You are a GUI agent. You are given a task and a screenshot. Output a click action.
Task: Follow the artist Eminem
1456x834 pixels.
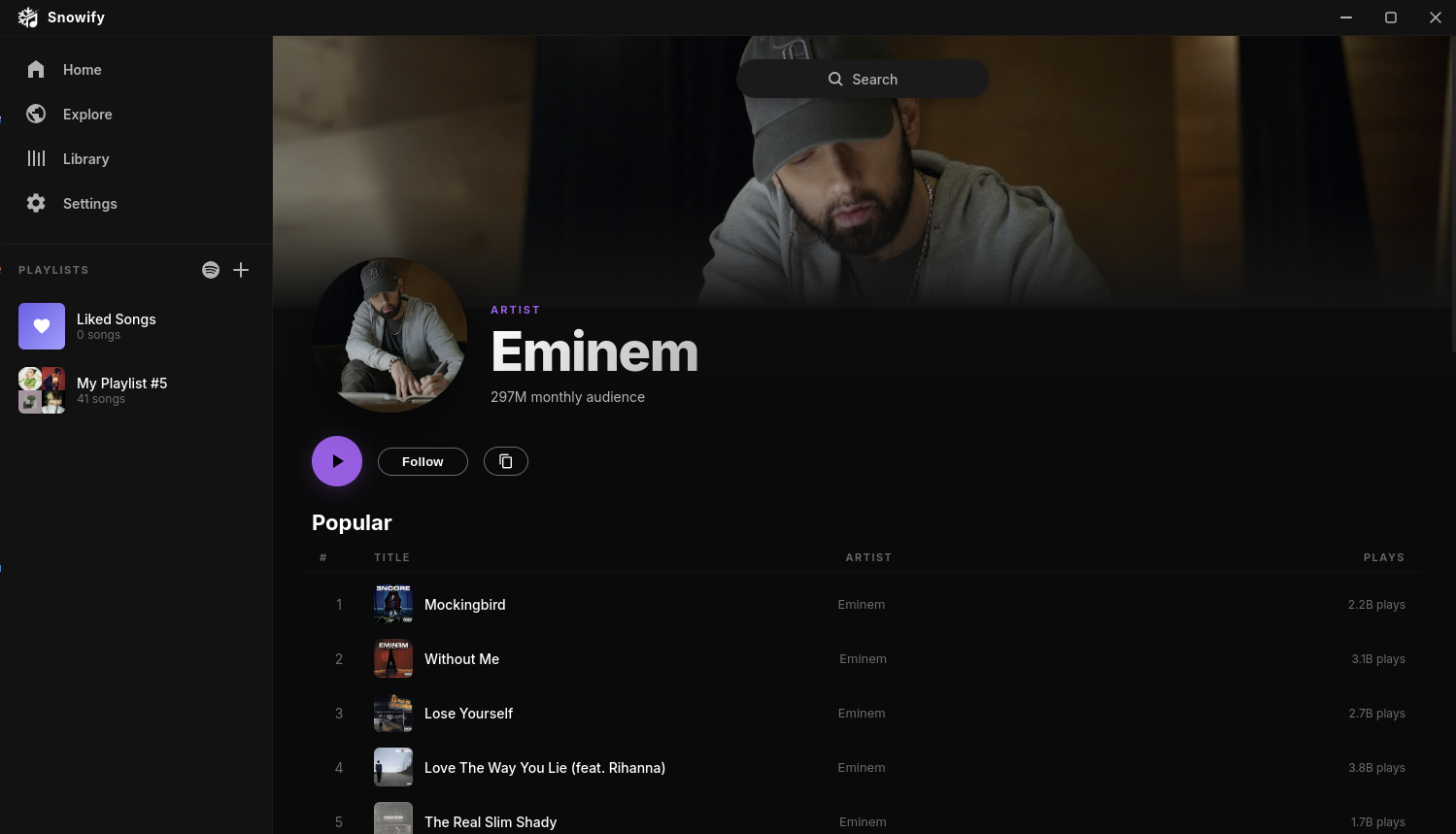coord(423,461)
